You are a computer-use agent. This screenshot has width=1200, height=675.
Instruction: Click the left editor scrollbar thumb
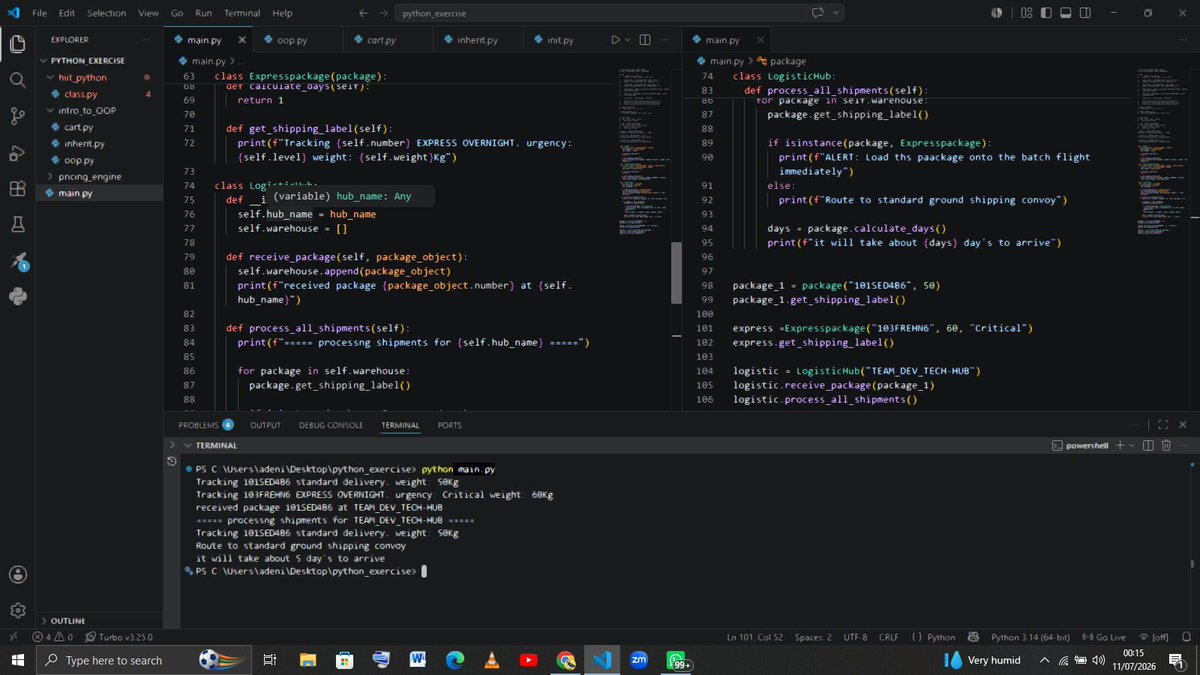pos(675,270)
